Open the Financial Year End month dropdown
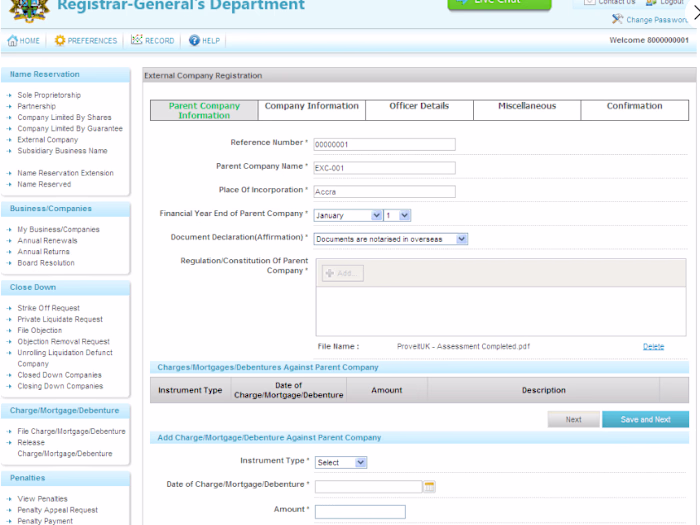Image resolution: width=700 pixels, height=525 pixels. click(348, 216)
